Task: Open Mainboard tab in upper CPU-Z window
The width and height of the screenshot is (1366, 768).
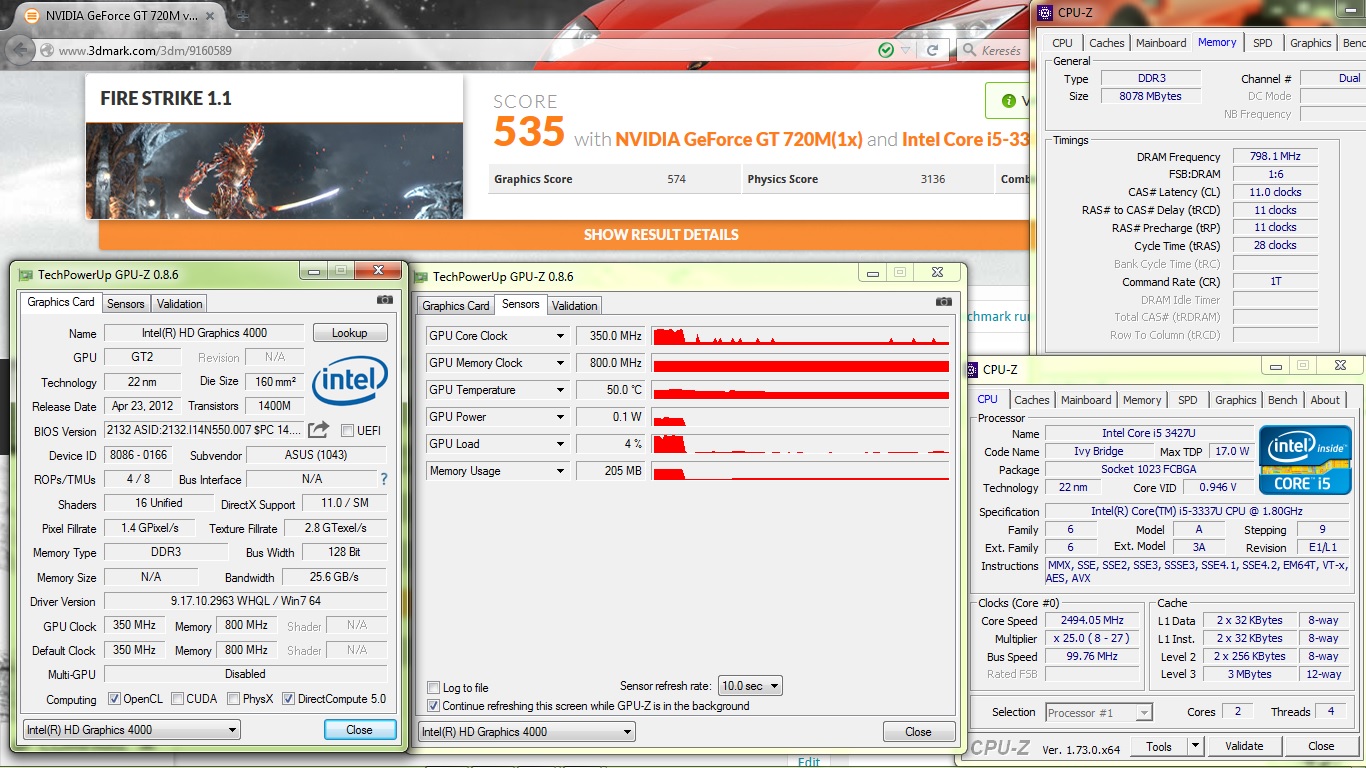Action: (1161, 43)
